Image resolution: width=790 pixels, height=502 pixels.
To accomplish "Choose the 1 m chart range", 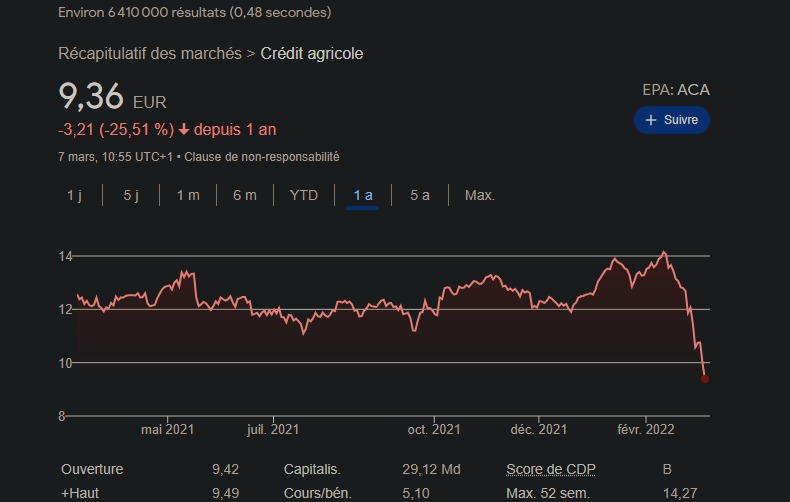I will (188, 195).
